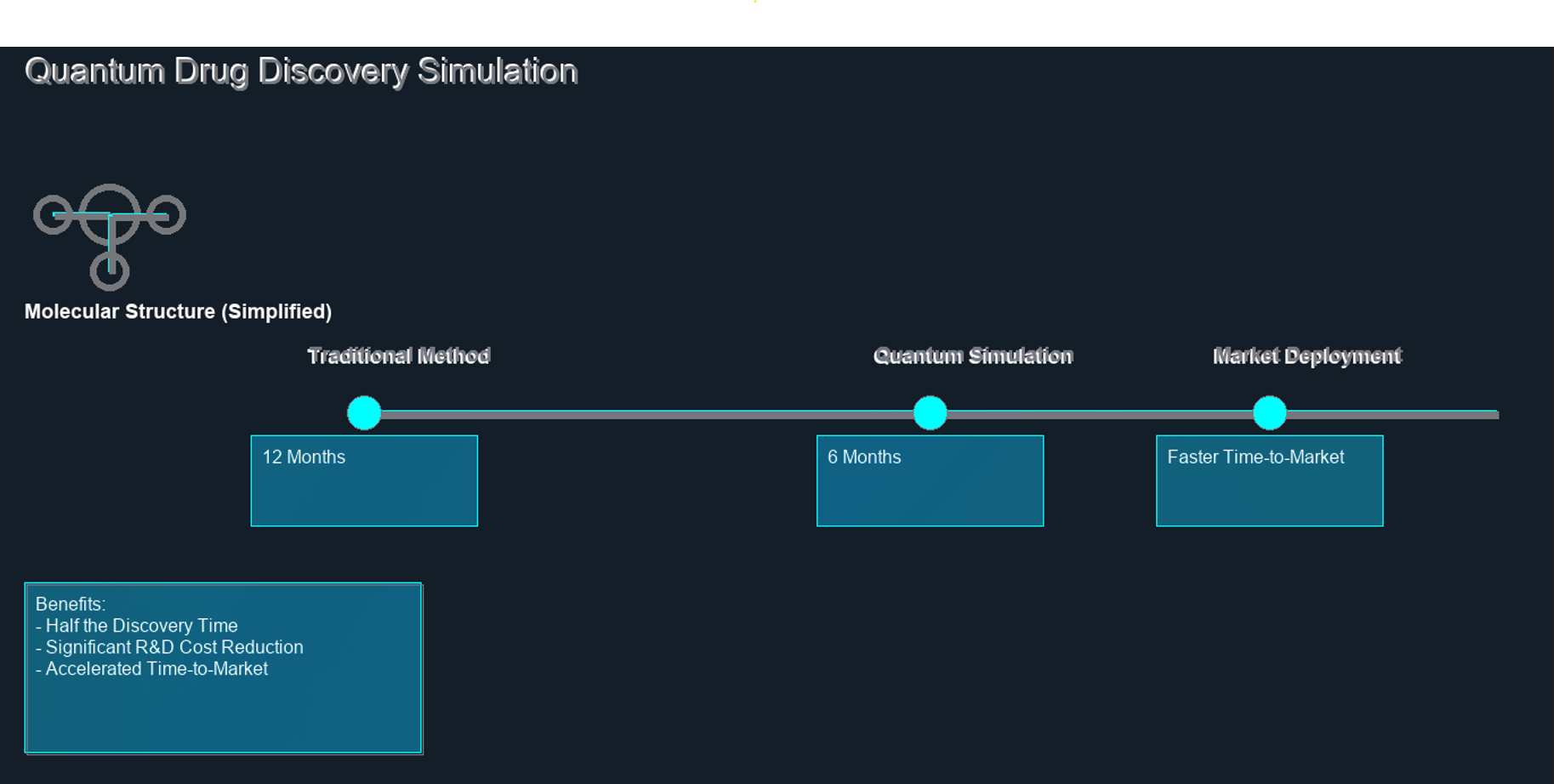Viewport: 1554px width, 784px height.
Task: Click the "Traditional Method" heading label
Action: [x=398, y=355]
